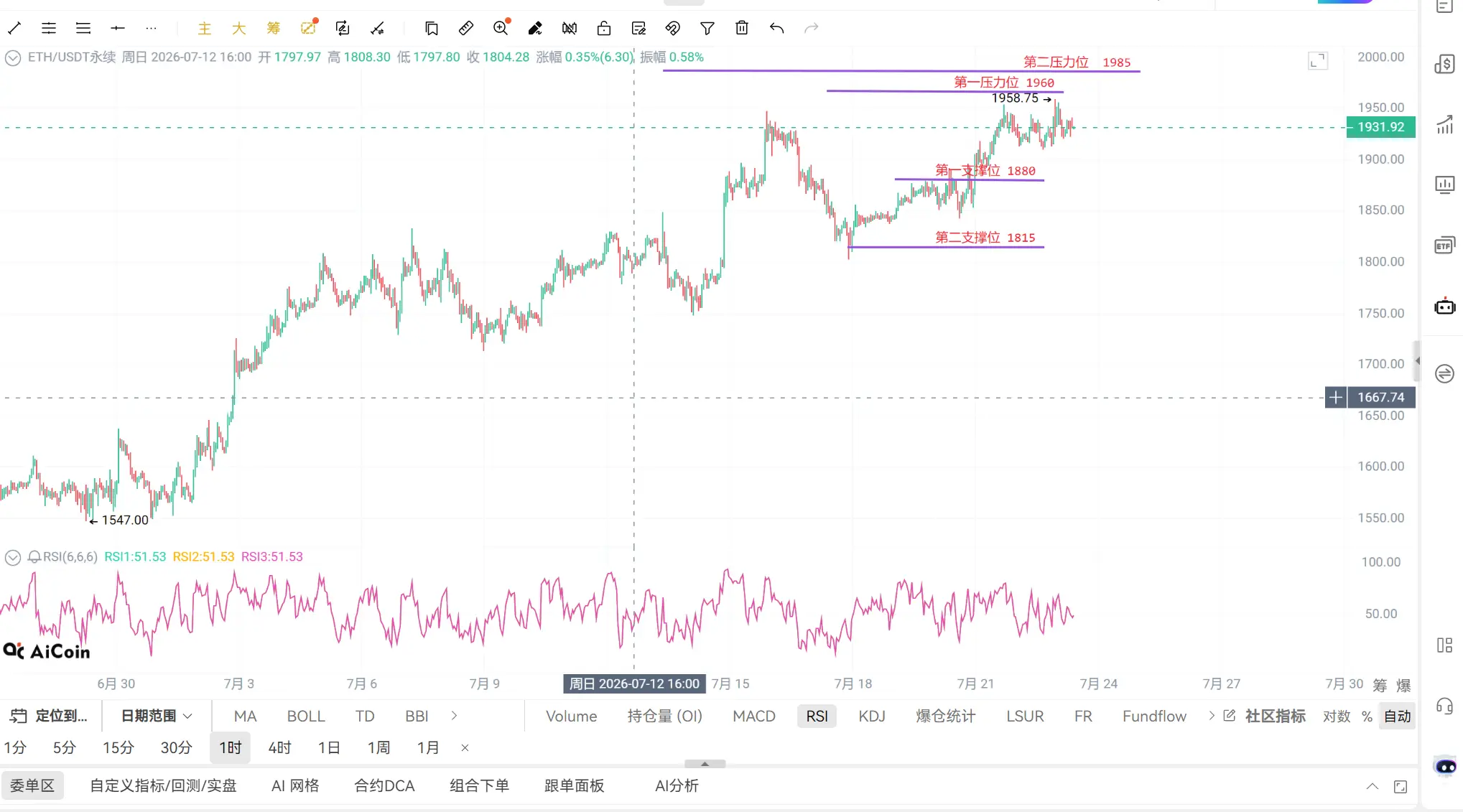Switch to the 1日 timeframe
Image resolution: width=1463 pixels, height=812 pixels.
tap(329, 748)
